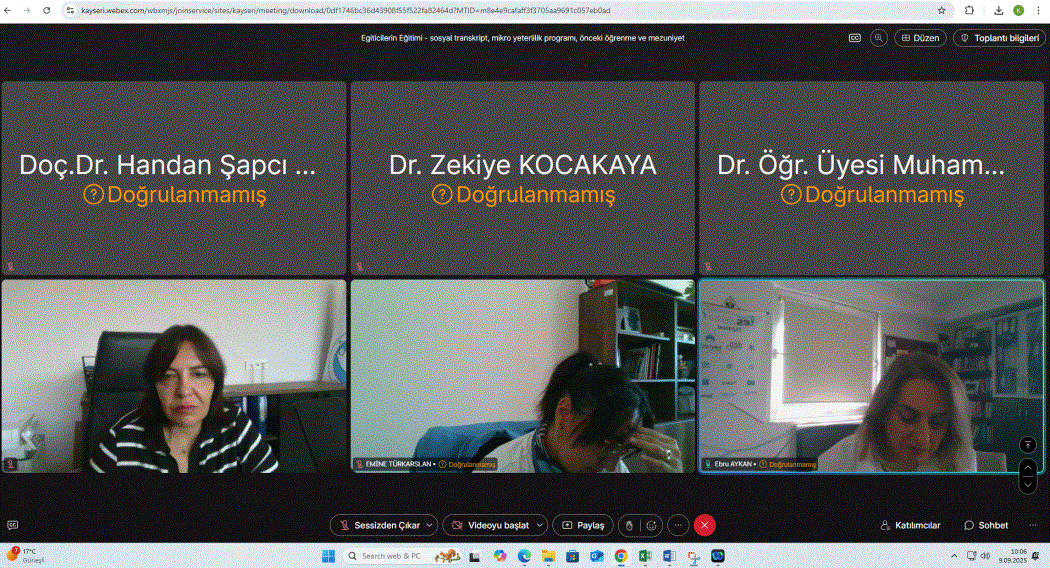
Task: Click the Paylaş share button
Action: pos(583,525)
